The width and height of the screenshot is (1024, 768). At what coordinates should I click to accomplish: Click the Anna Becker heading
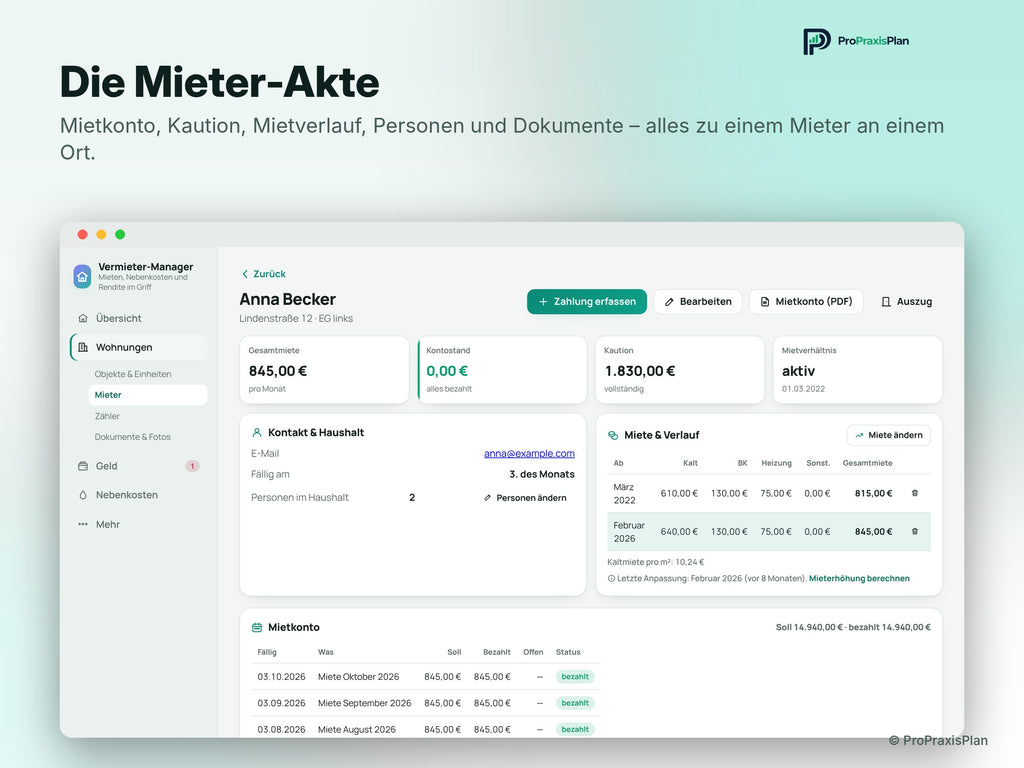287,299
